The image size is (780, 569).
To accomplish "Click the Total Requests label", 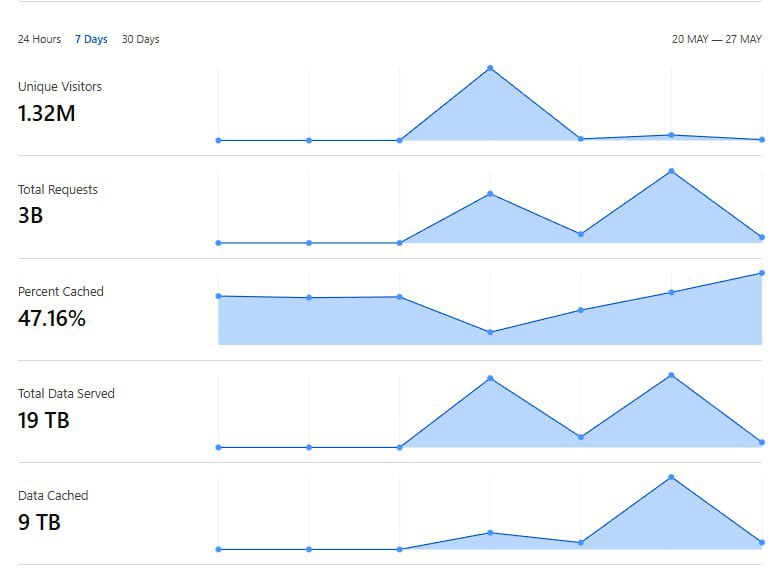I will point(58,189).
